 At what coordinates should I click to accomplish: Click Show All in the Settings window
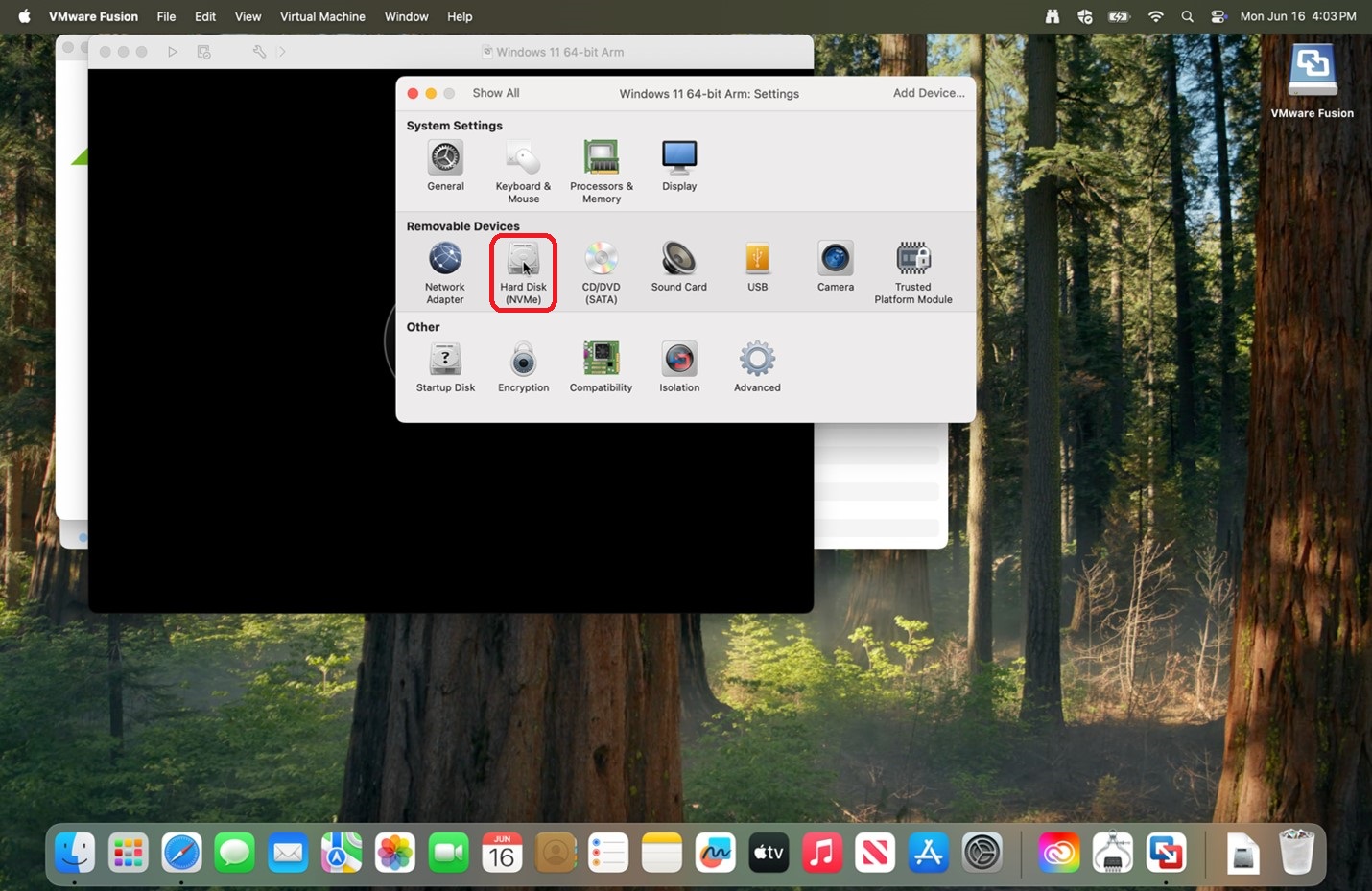(x=496, y=93)
